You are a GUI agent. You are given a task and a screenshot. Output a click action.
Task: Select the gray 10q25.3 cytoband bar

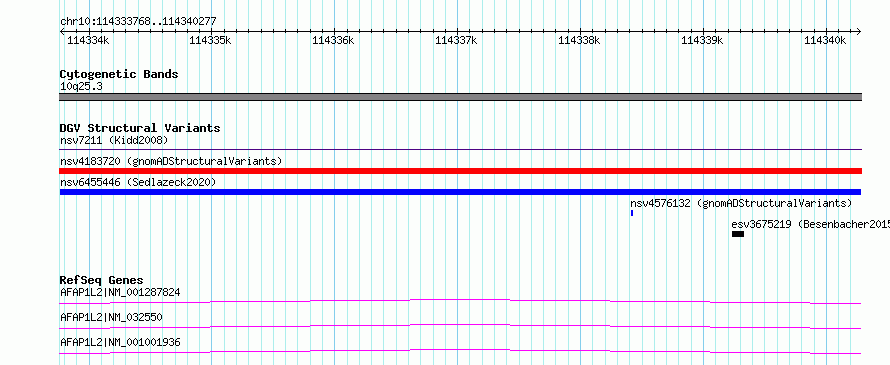[x=461, y=97]
